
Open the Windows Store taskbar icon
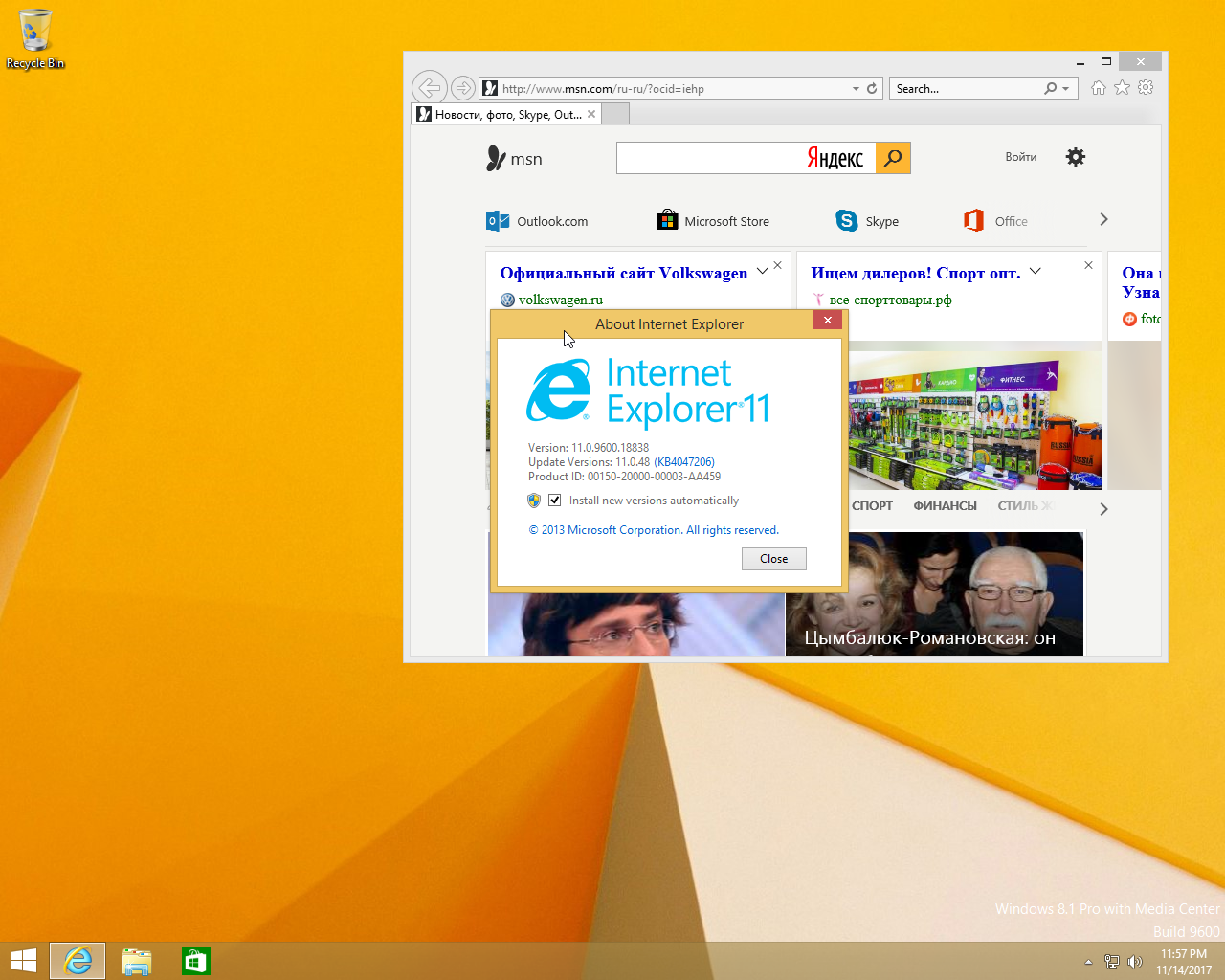[195, 961]
